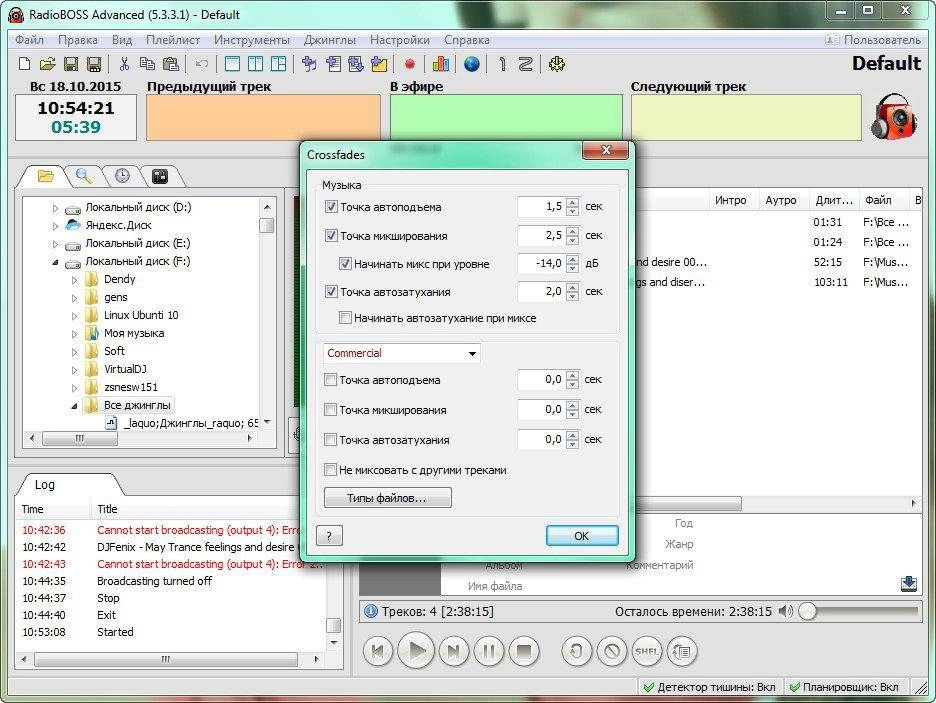
Task: Uncheck Начинать микс при уровне
Action: coord(345,263)
